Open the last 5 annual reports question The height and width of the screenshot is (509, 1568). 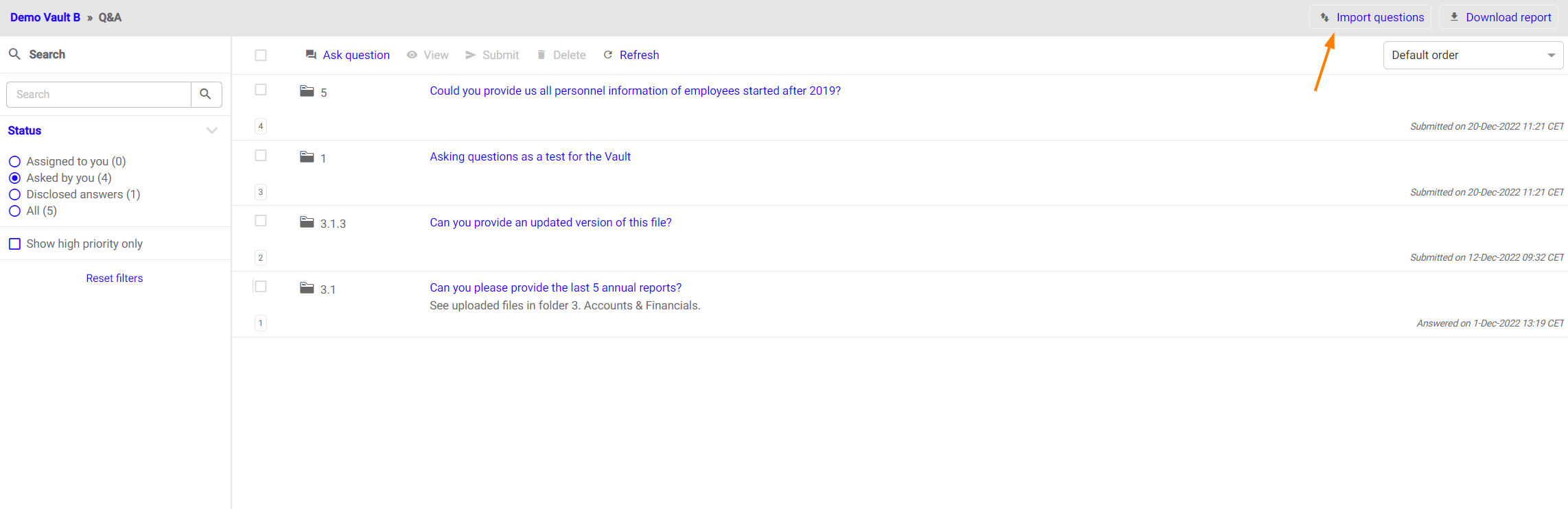tap(556, 287)
